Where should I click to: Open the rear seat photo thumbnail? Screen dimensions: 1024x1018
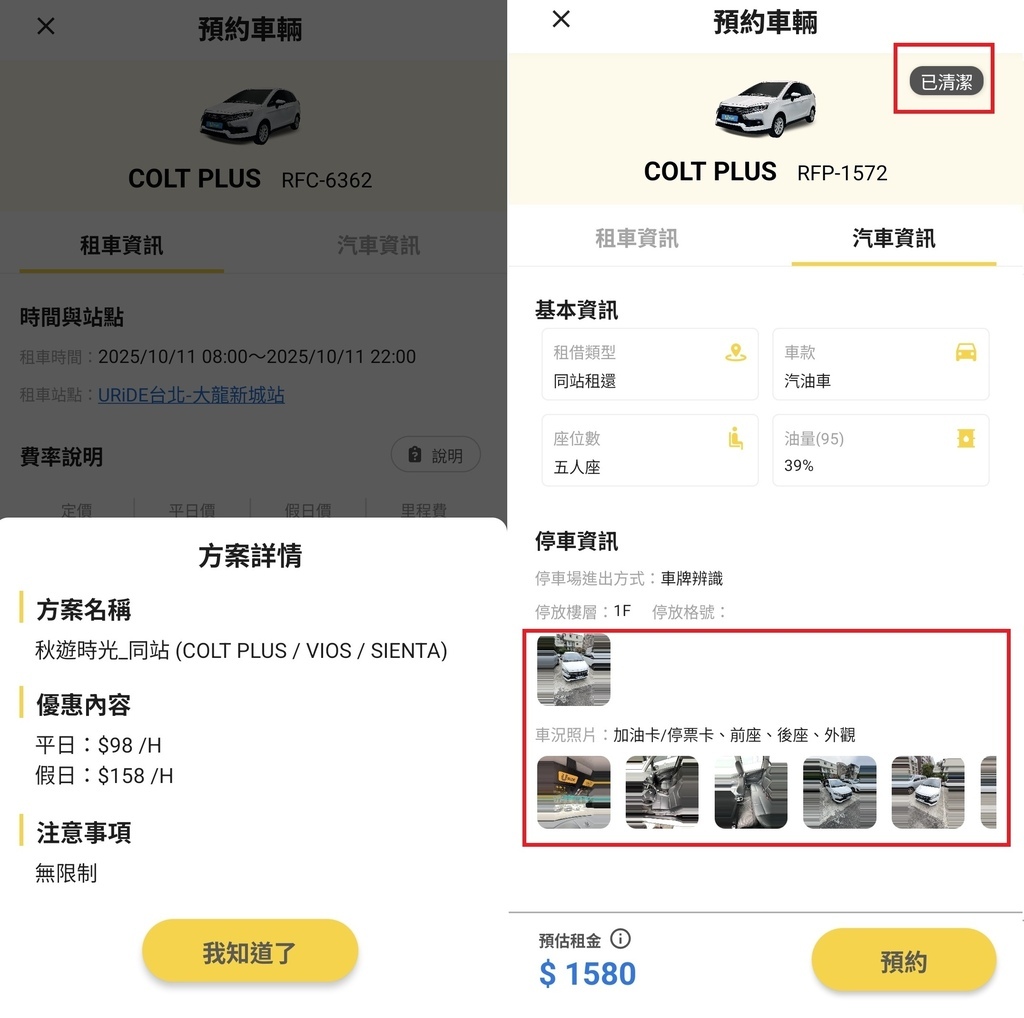751,792
